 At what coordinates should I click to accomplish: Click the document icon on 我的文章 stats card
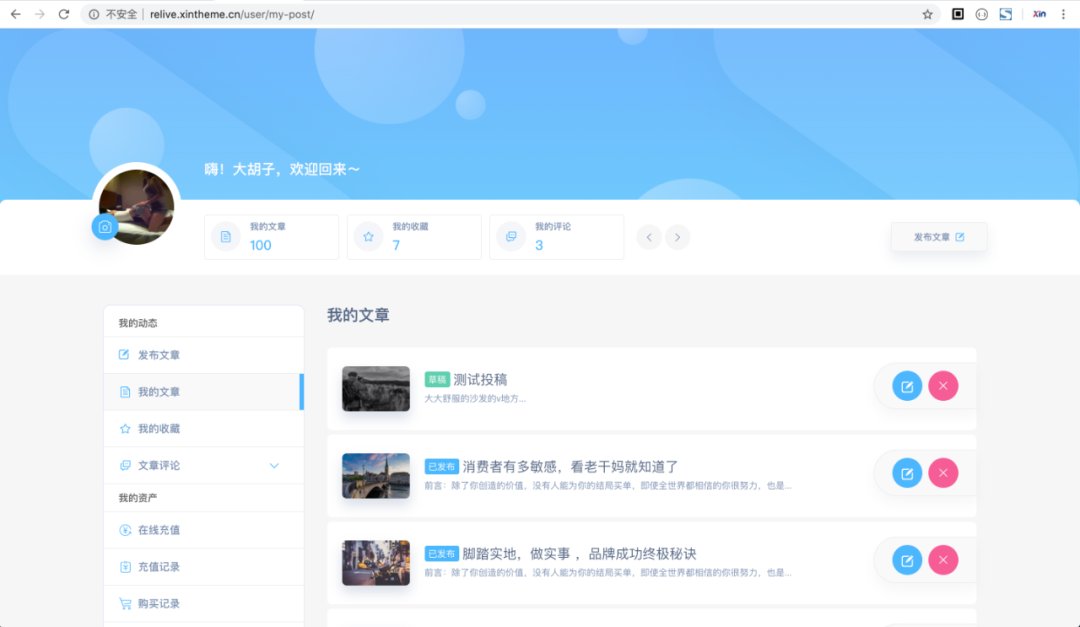[224, 237]
